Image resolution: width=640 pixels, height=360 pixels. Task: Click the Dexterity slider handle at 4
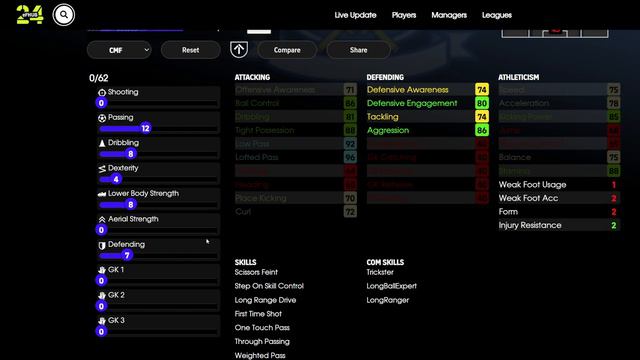pyautogui.click(x=116, y=179)
